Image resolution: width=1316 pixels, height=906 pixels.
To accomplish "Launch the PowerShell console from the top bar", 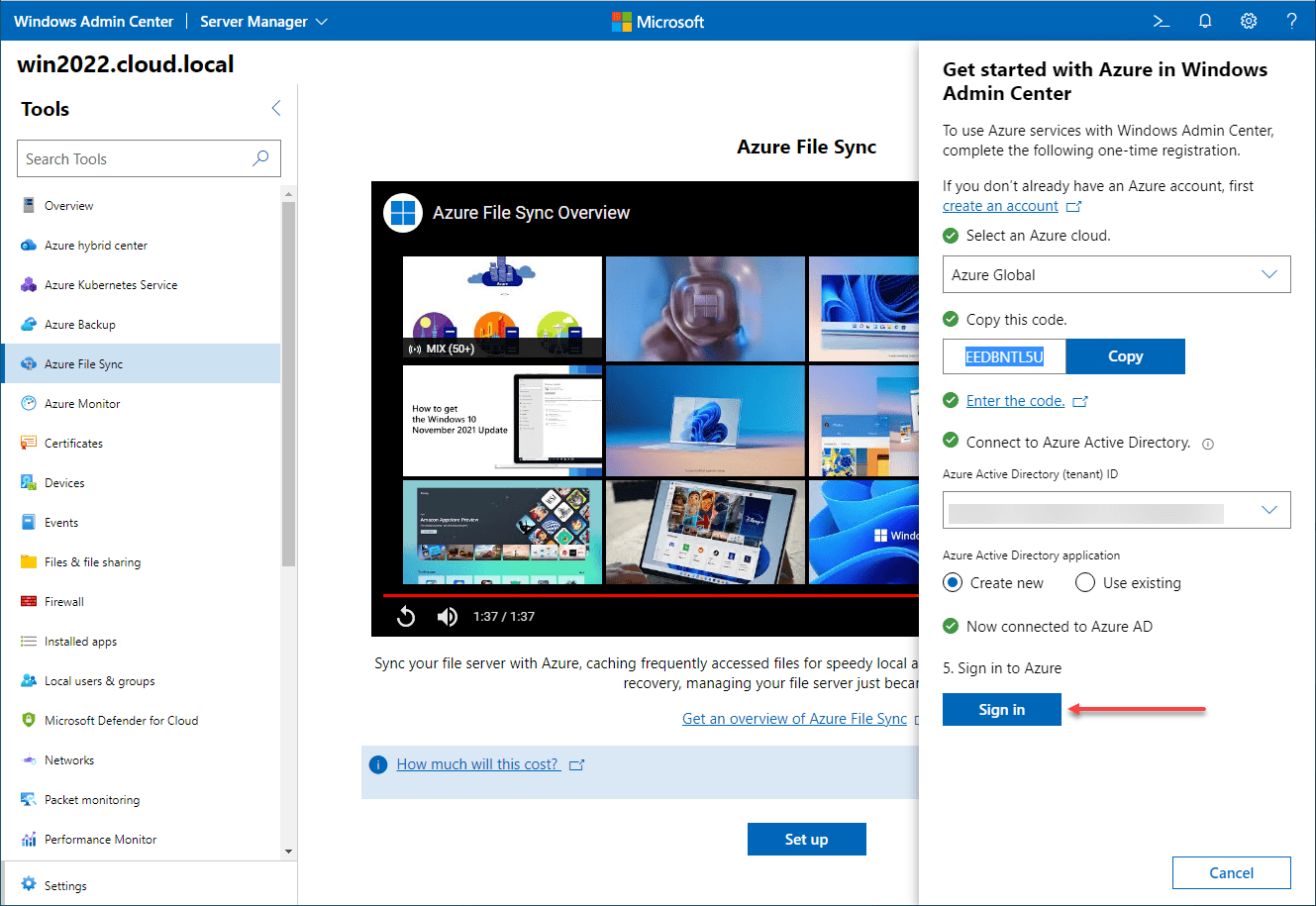I will point(1161,20).
